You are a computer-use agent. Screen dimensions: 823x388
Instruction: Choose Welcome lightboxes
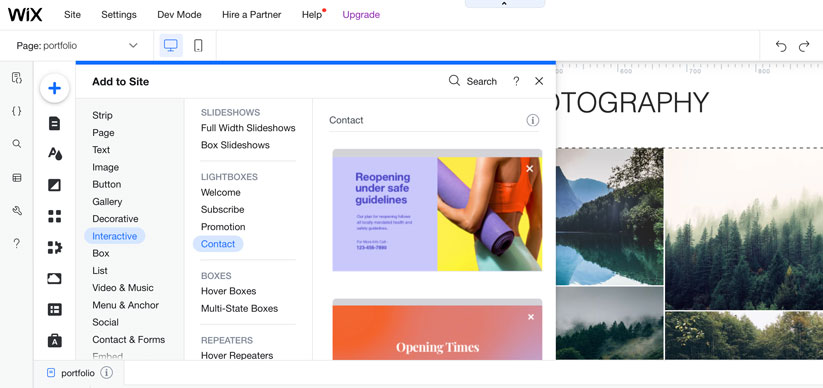pos(220,192)
